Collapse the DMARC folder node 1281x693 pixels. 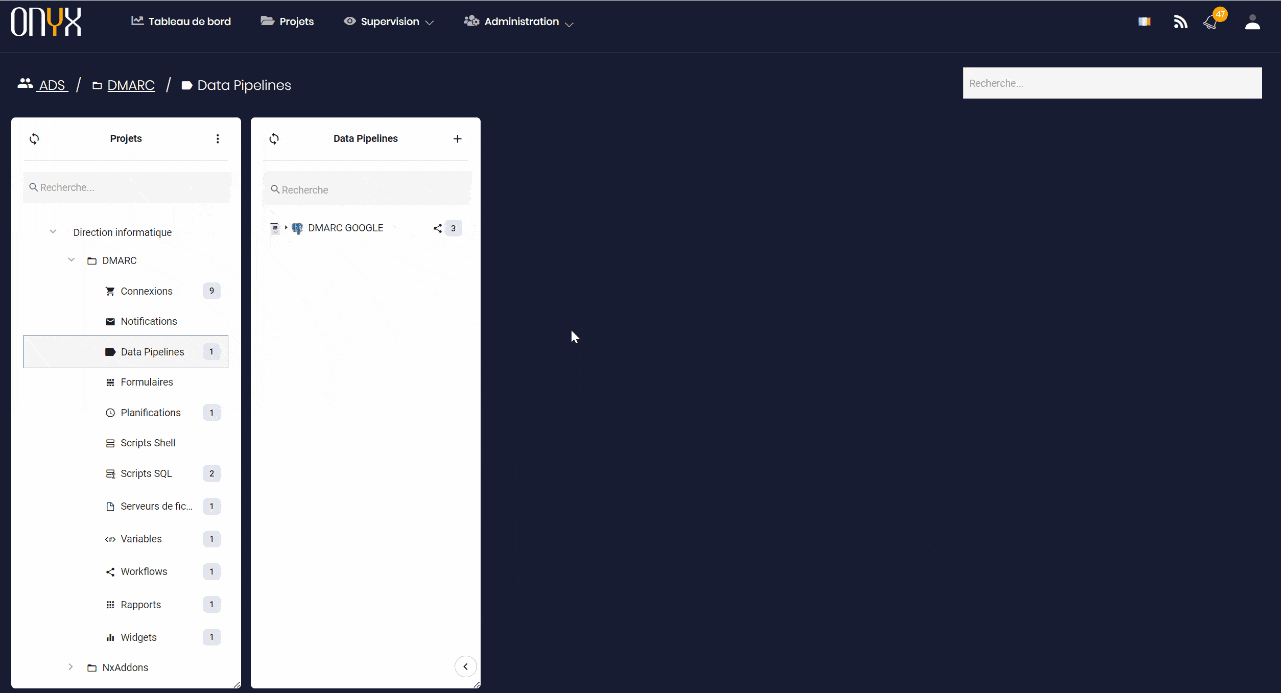[x=71, y=260]
